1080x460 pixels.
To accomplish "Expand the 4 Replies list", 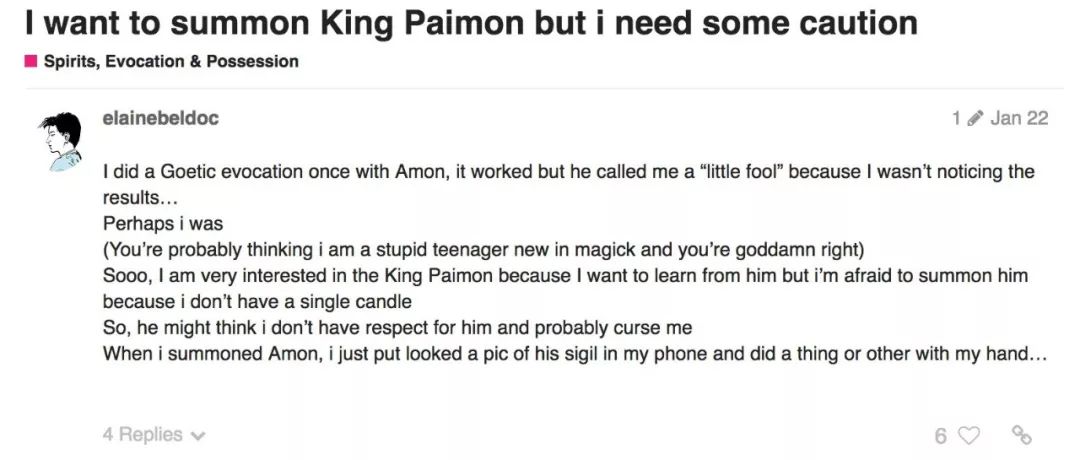I will click(x=153, y=435).
